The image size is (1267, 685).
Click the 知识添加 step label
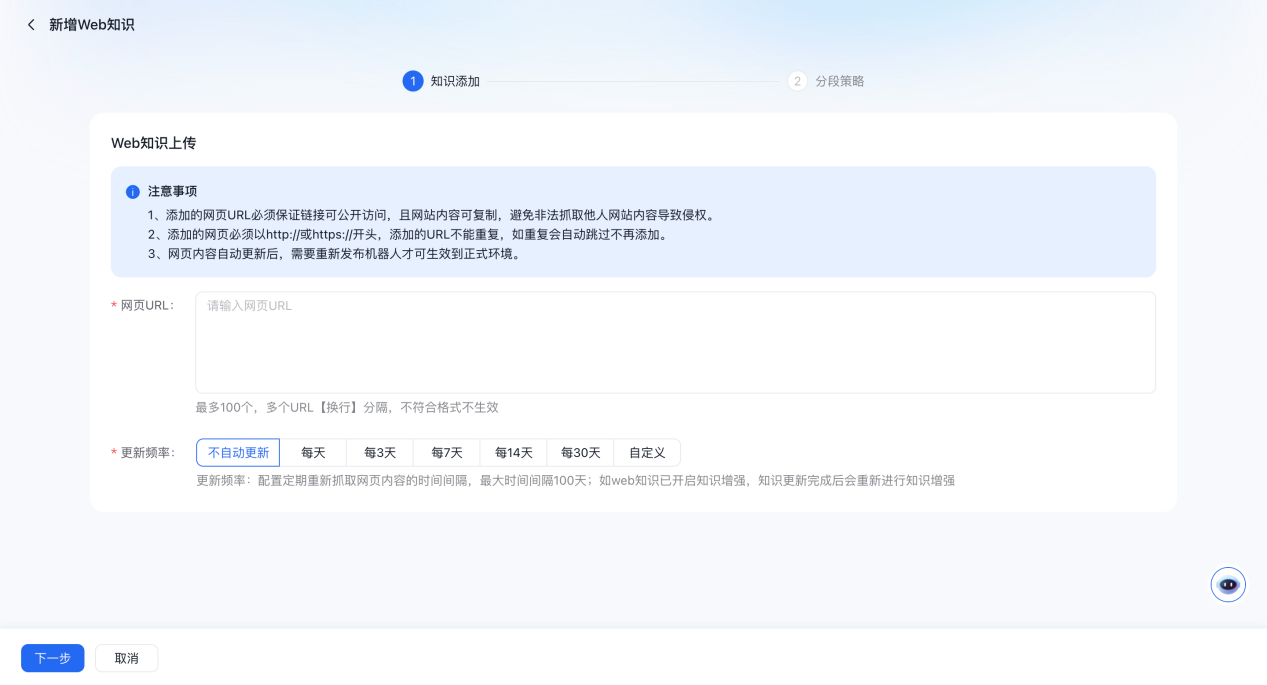pyautogui.click(x=455, y=81)
